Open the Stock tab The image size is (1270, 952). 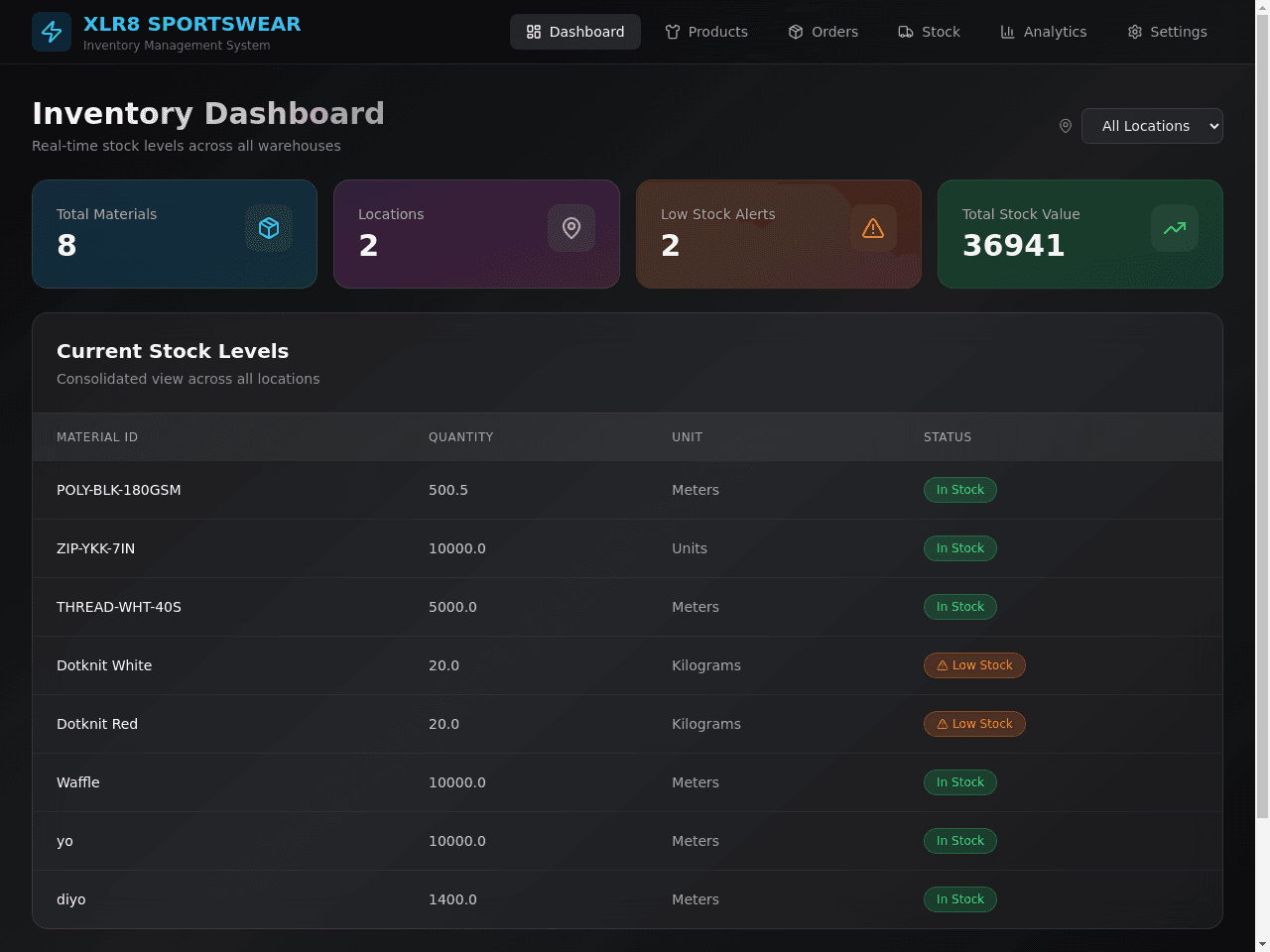coord(930,32)
